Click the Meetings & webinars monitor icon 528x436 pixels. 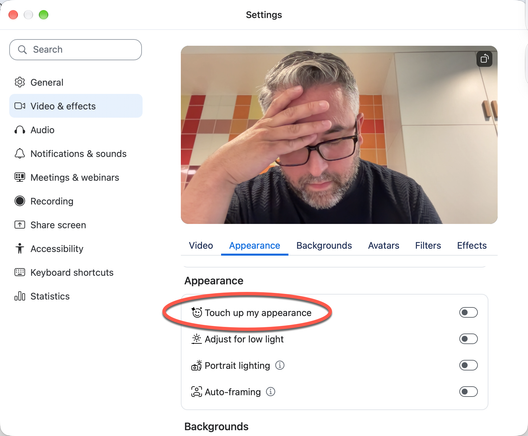coord(20,177)
